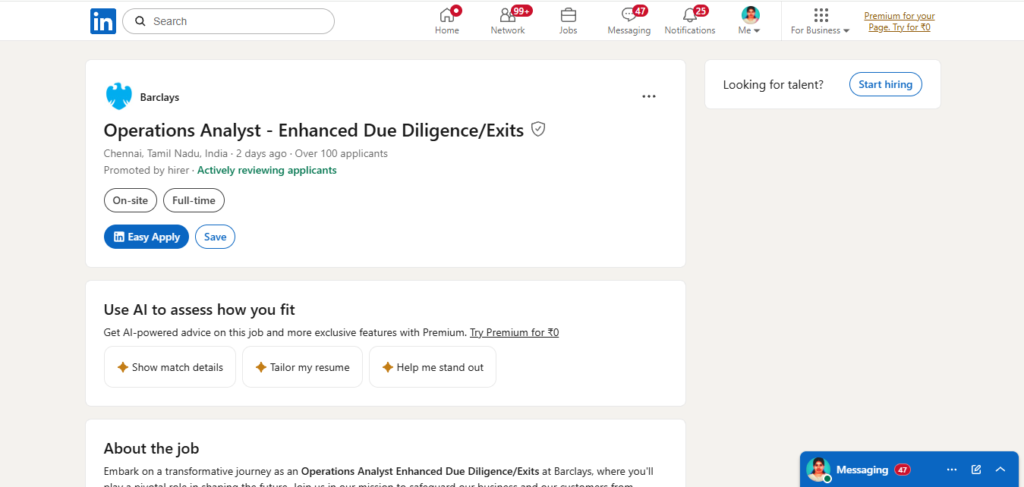Compose new message pencil icon
The height and width of the screenshot is (487, 1024).
(x=976, y=469)
